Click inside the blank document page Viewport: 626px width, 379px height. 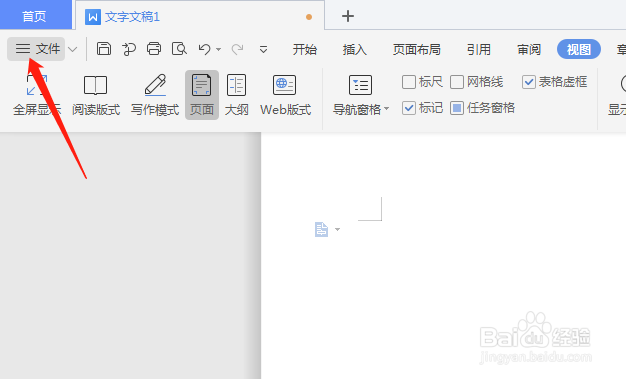point(443,256)
